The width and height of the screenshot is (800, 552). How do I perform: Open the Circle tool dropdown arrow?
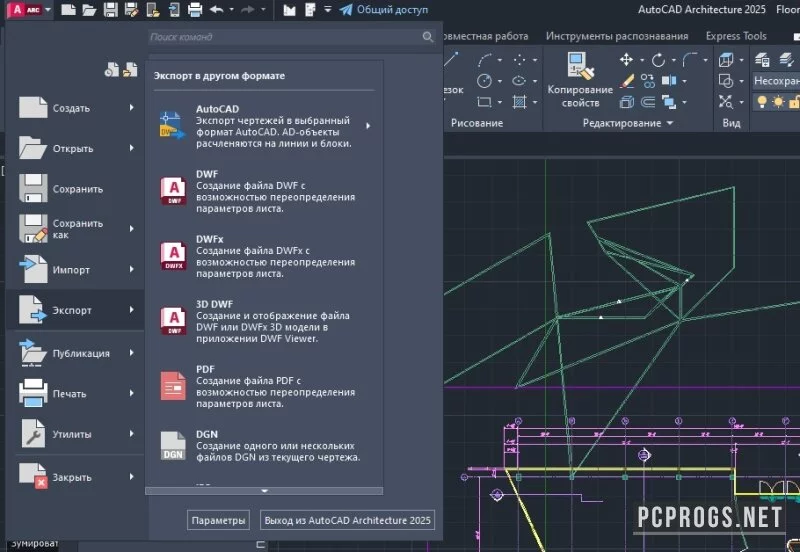click(x=499, y=81)
